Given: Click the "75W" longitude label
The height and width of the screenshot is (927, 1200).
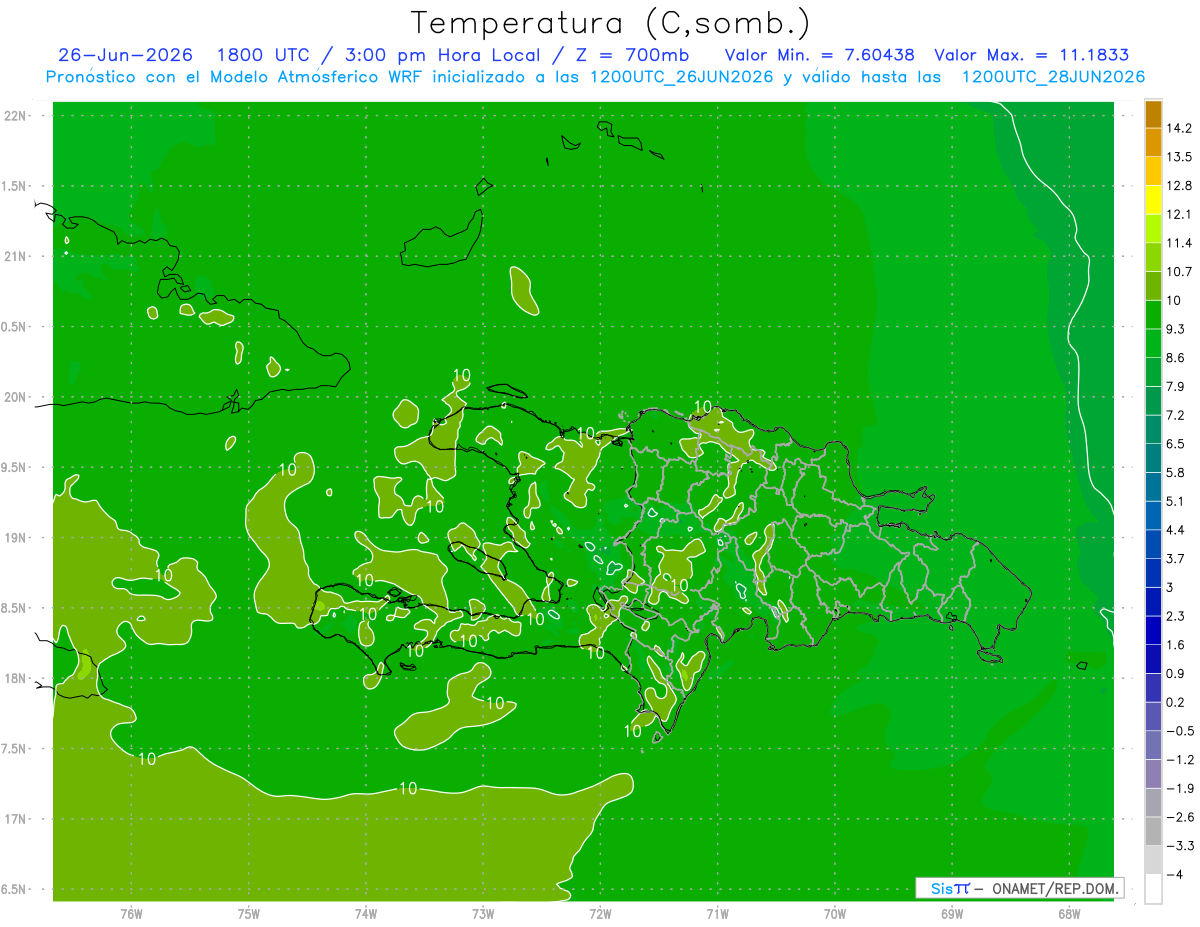Looking at the screenshot, I should pos(249,914).
